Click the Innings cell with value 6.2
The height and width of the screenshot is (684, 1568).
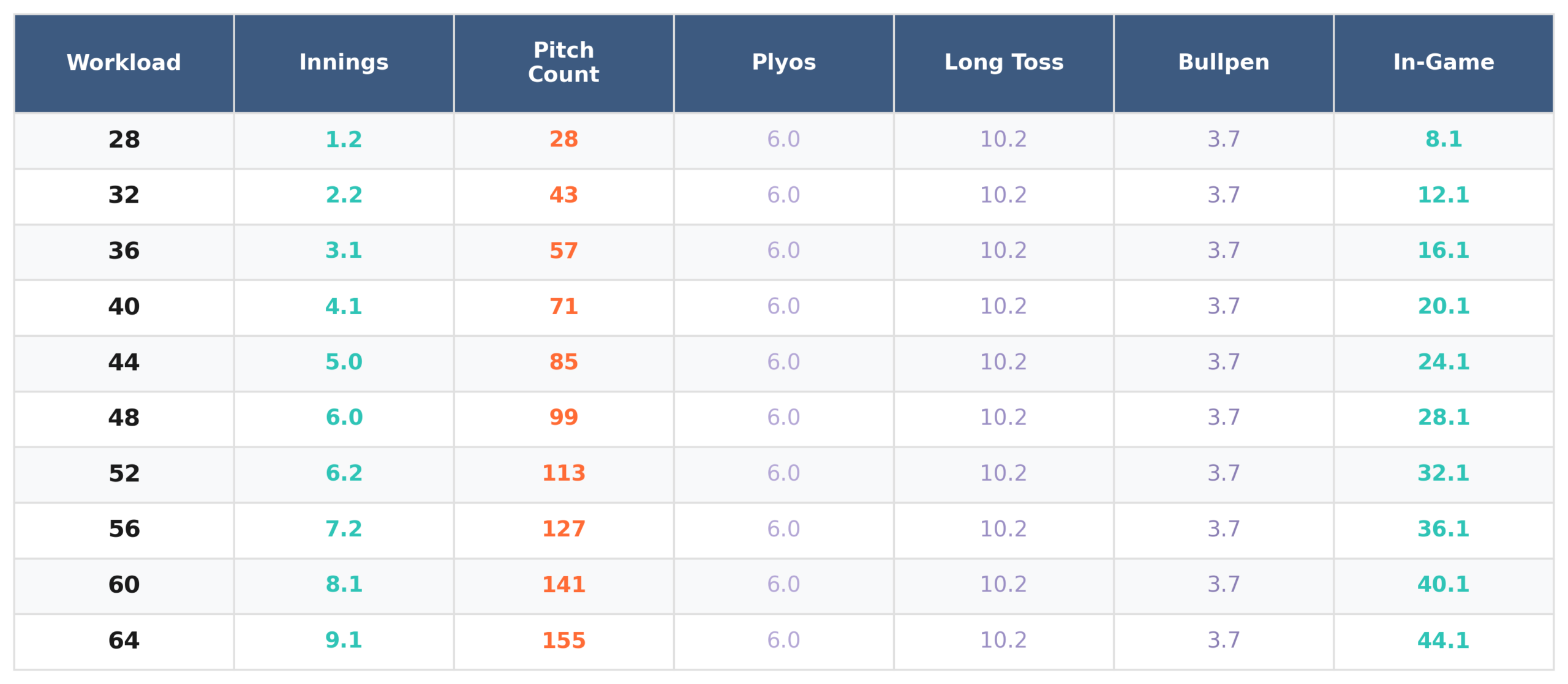pos(344,473)
